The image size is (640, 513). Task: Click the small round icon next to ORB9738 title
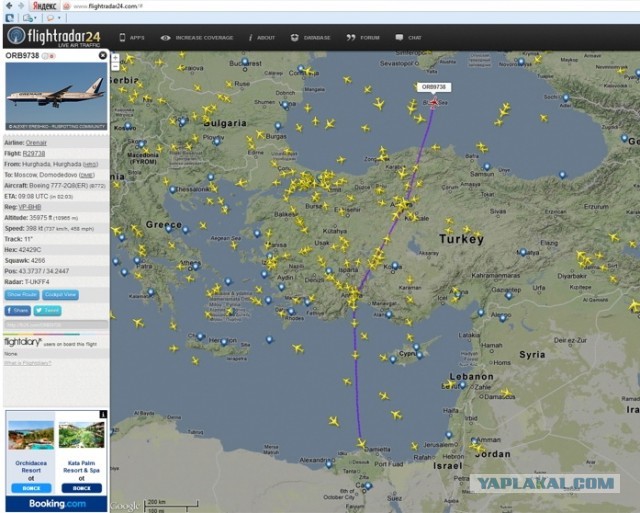click(45, 56)
